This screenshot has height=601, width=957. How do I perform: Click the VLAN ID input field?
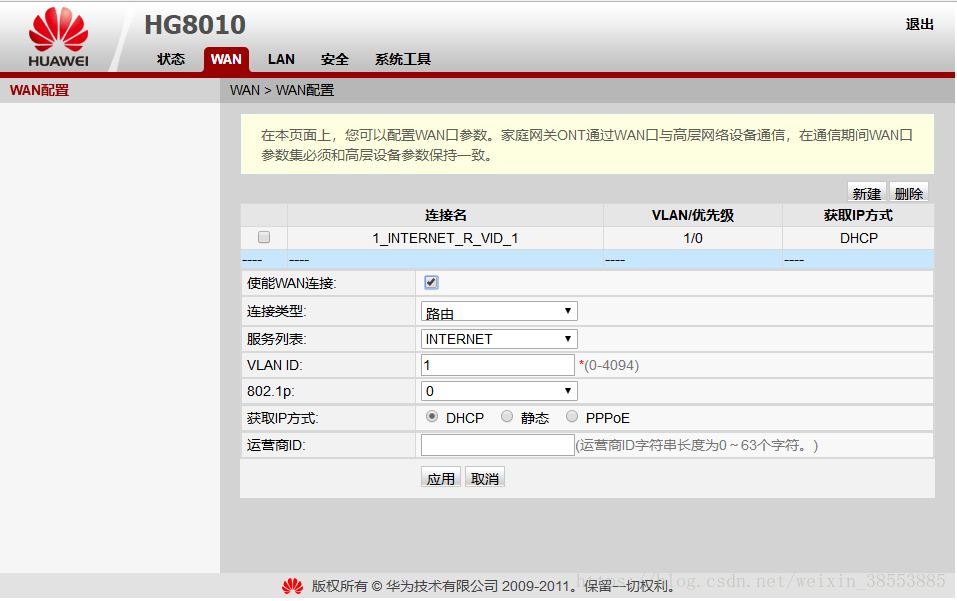(x=497, y=365)
